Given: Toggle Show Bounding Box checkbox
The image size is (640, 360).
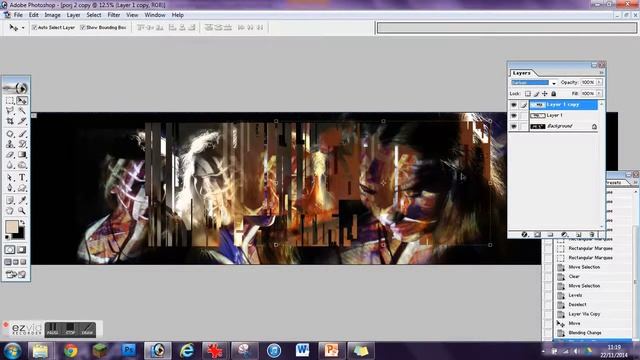Looking at the screenshot, I should click(x=82, y=27).
